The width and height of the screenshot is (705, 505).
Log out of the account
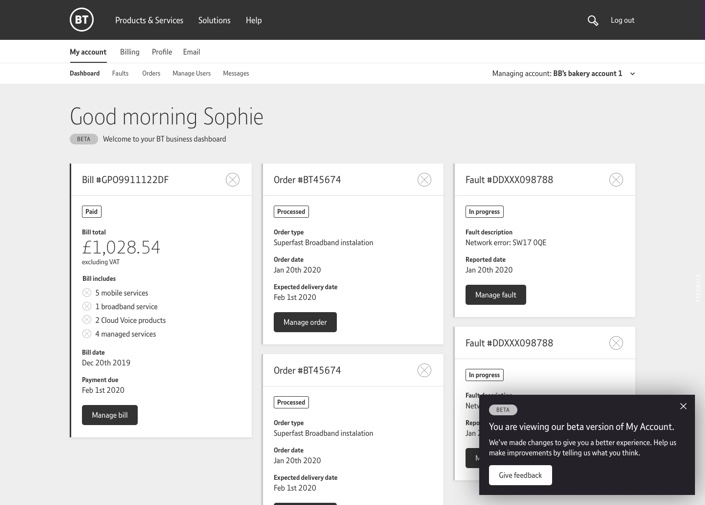pyautogui.click(x=622, y=20)
